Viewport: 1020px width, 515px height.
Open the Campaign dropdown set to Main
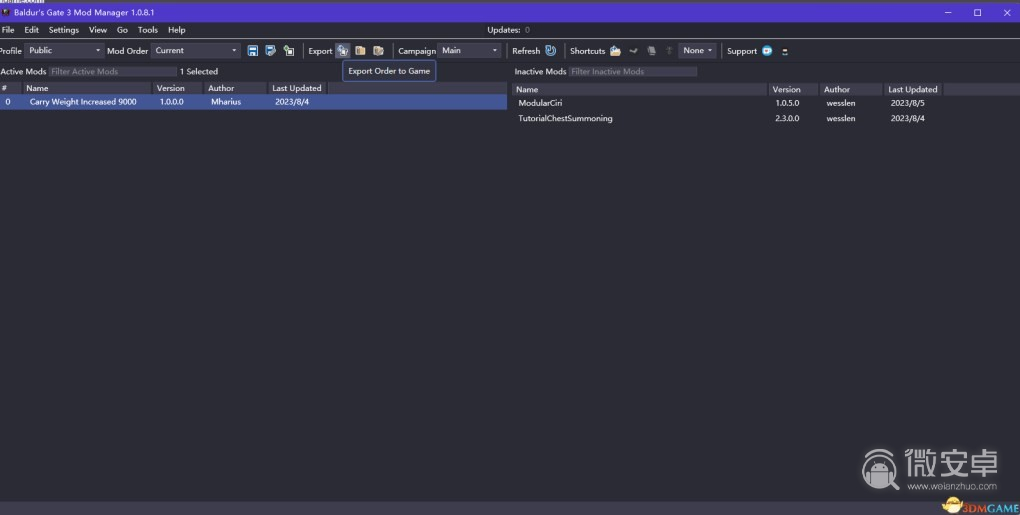[x=469, y=51]
